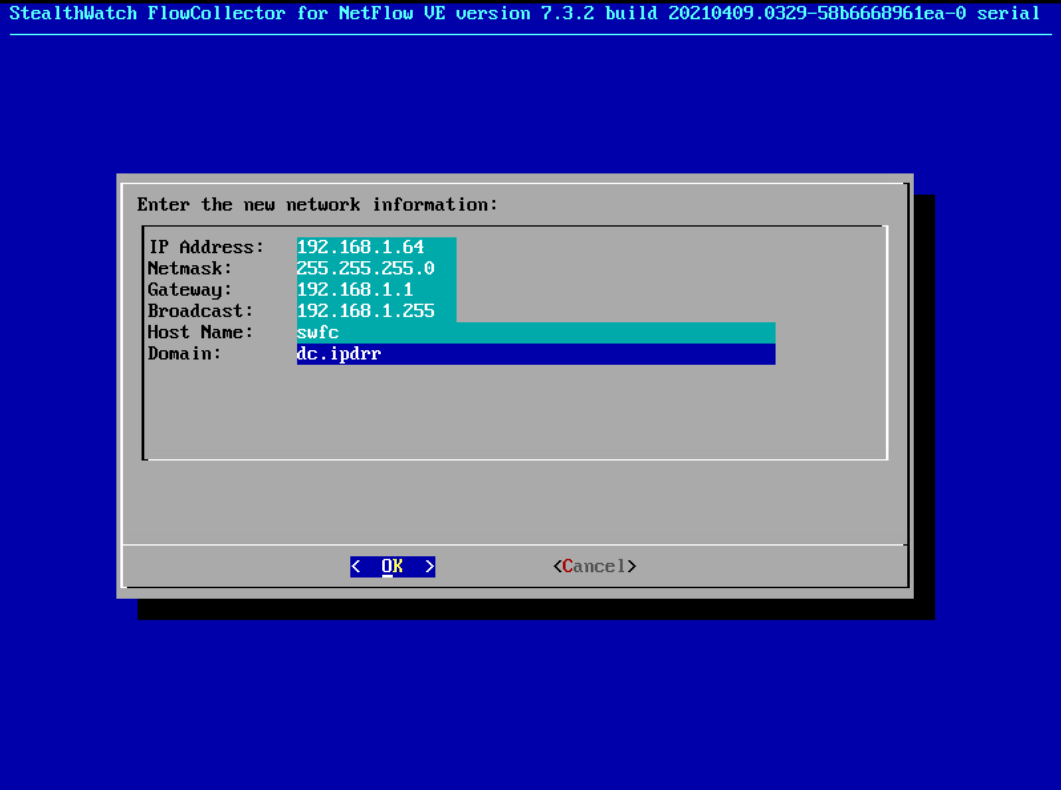Edit the Netmask field 255.255.255.0
The width and height of the screenshot is (1061, 790).
[376, 269]
